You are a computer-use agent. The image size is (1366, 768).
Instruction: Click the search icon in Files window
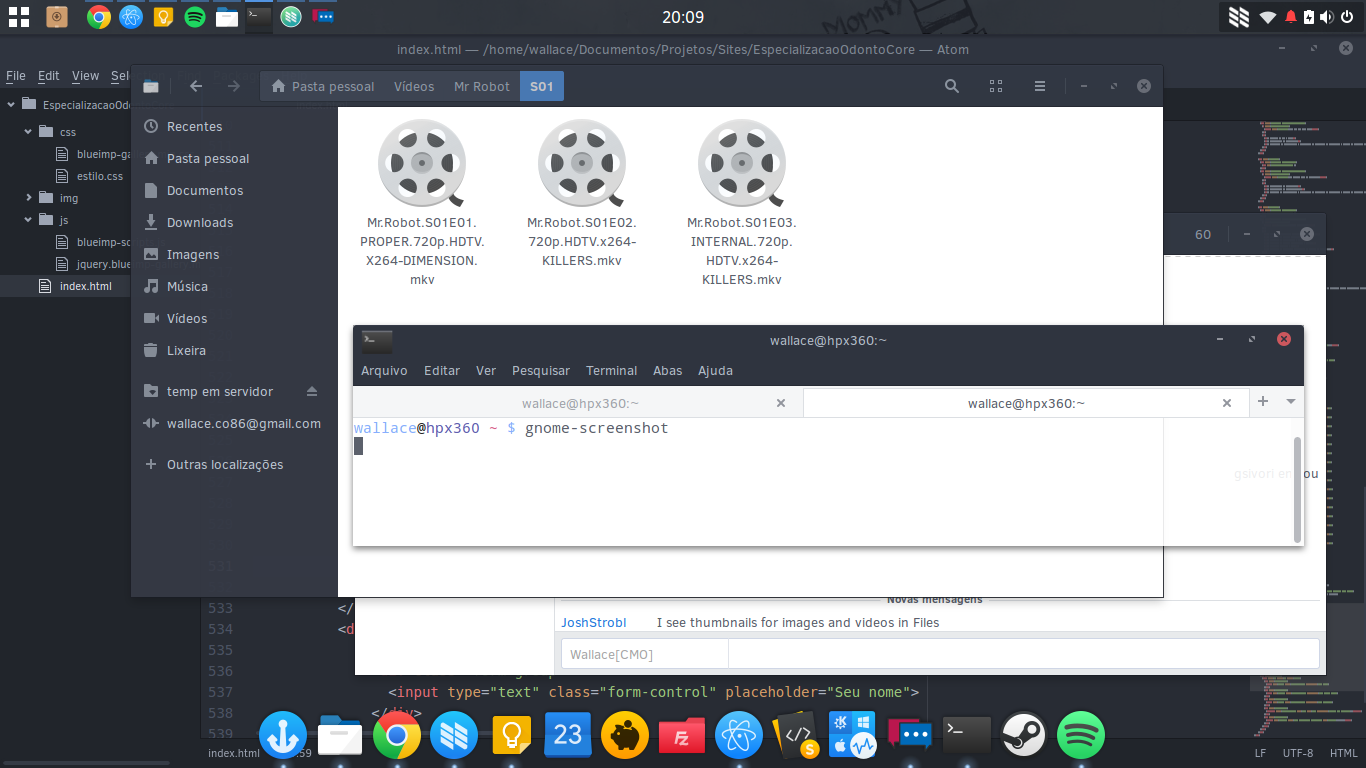pos(952,86)
